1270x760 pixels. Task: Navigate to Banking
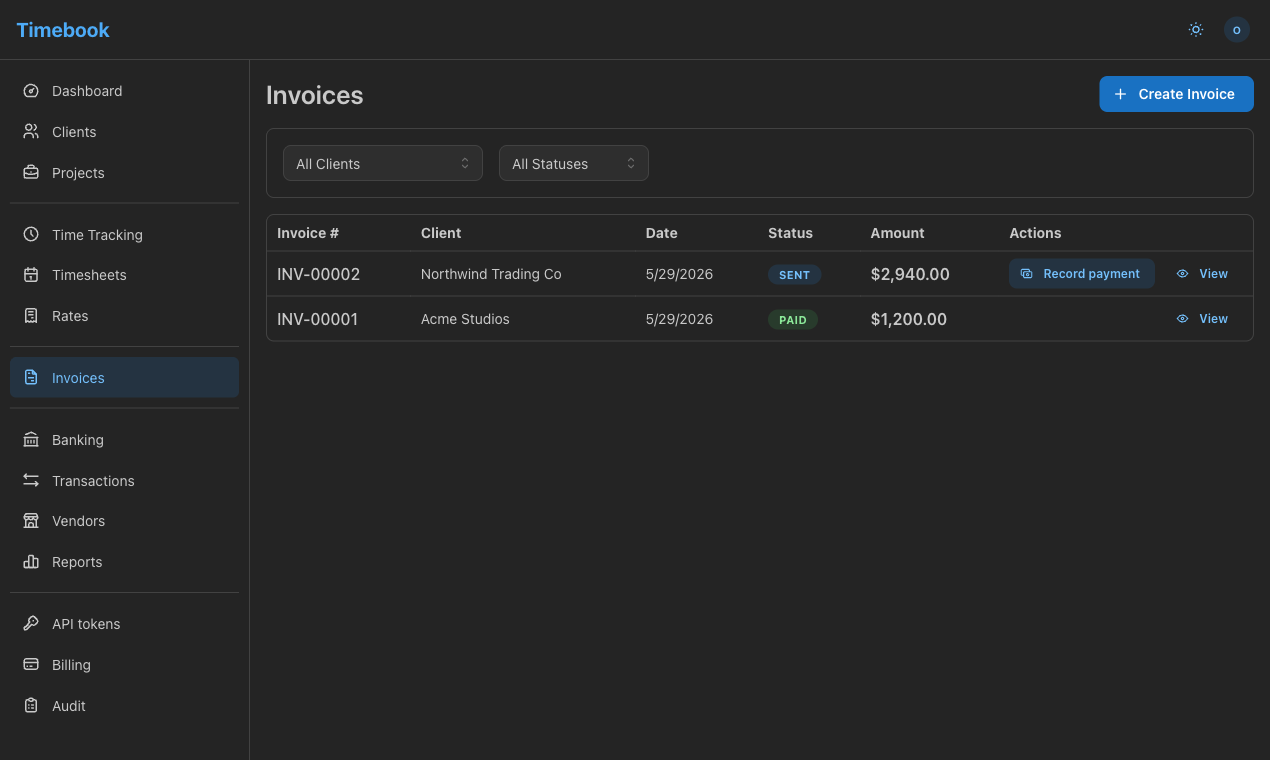tap(124, 440)
